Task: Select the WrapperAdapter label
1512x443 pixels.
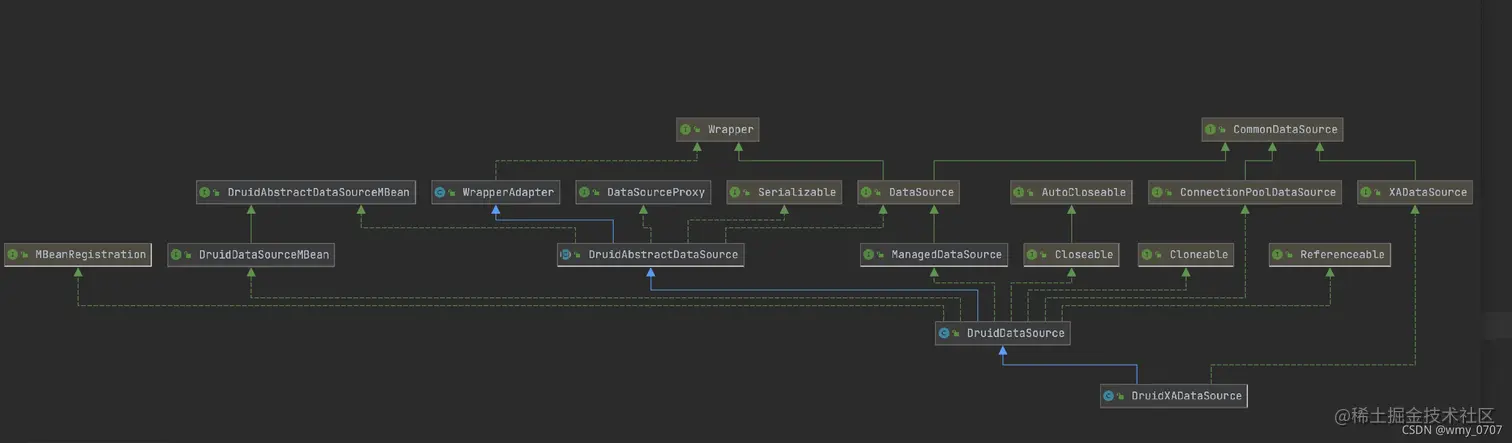Action: coord(508,192)
